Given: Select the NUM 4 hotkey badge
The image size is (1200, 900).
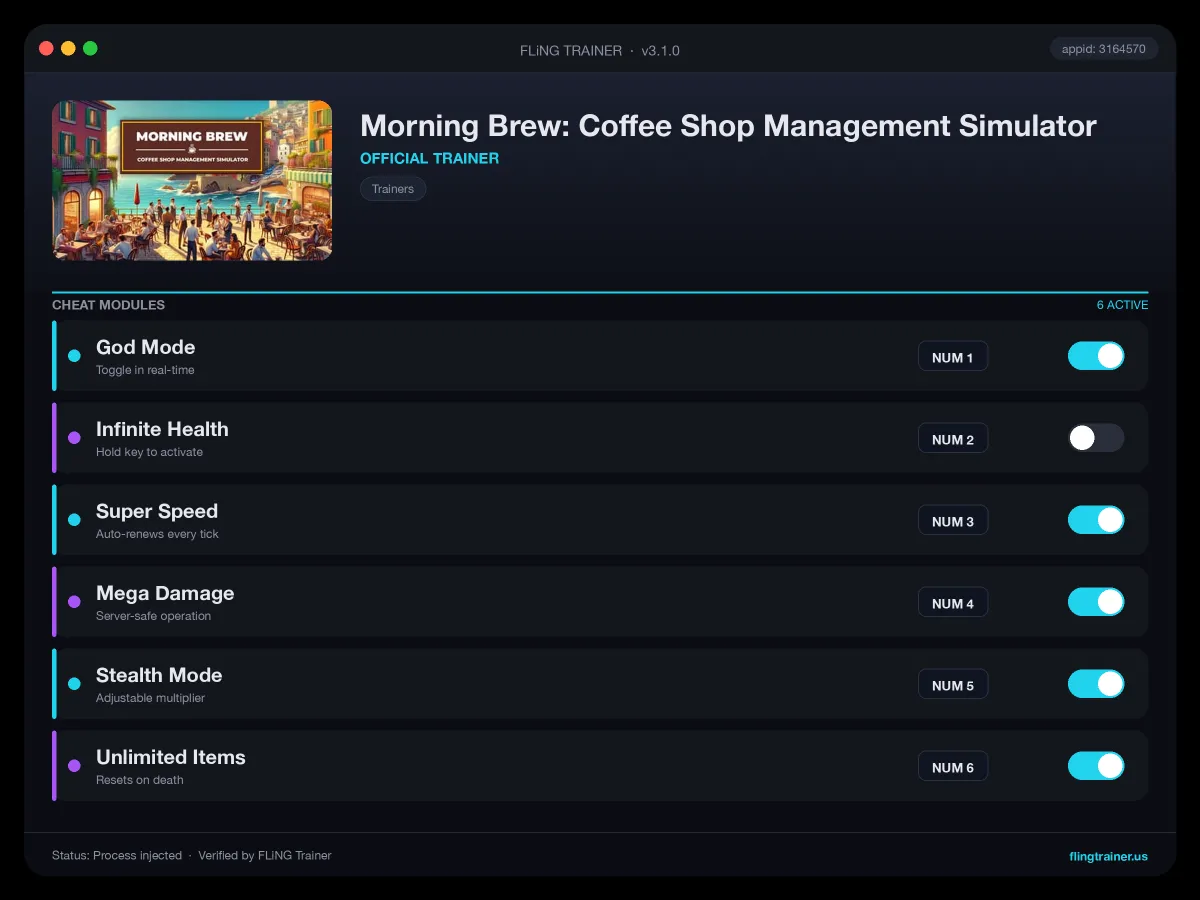Looking at the screenshot, I should [953, 603].
